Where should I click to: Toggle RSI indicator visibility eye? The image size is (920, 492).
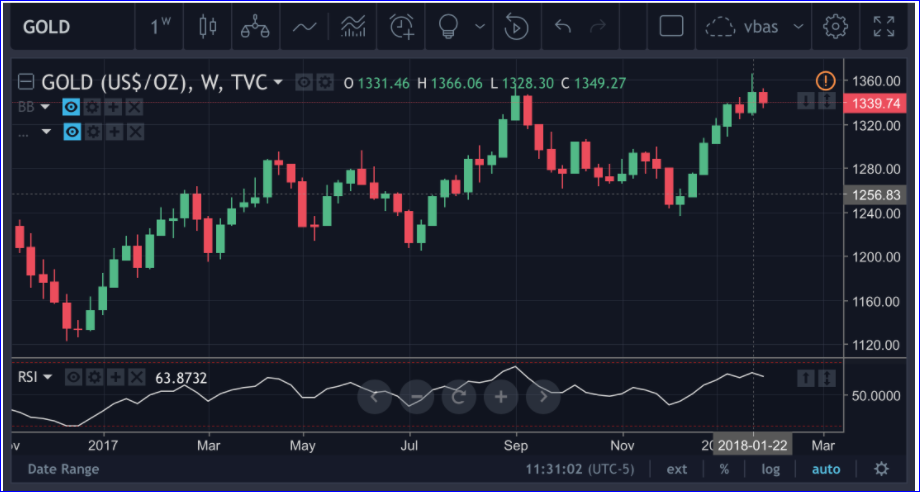tap(73, 377)
